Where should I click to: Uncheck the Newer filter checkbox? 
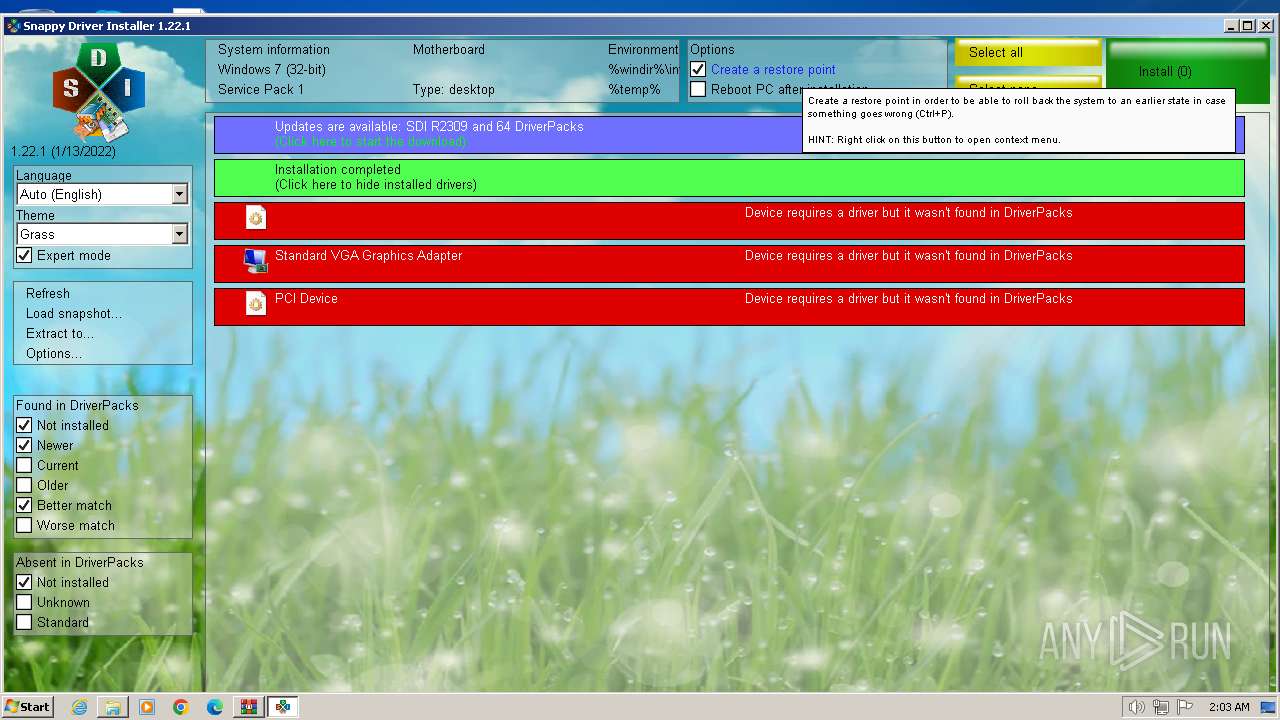[x=24, y=446]
